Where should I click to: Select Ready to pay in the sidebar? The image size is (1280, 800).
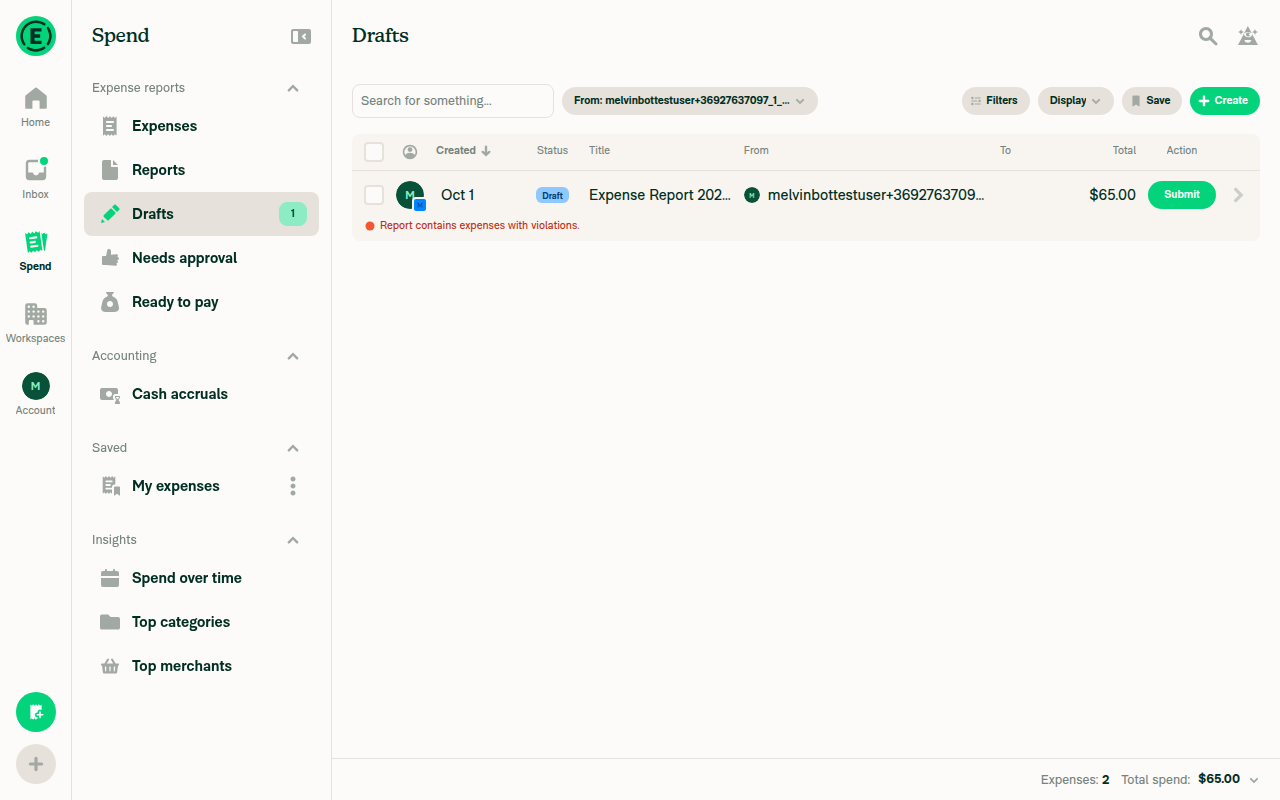[x=201, y=302]
